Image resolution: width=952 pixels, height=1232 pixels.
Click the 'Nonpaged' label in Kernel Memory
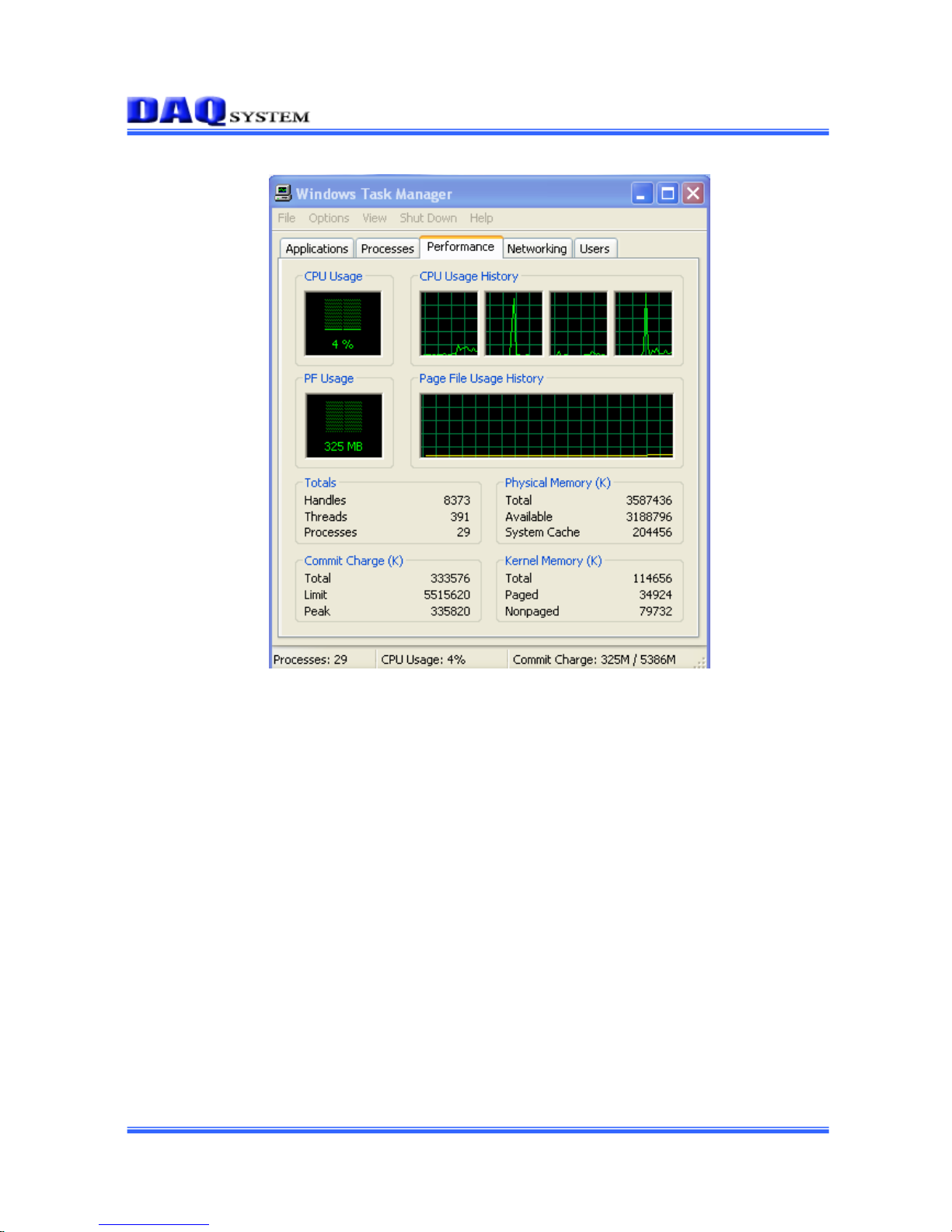click(532, 611)
